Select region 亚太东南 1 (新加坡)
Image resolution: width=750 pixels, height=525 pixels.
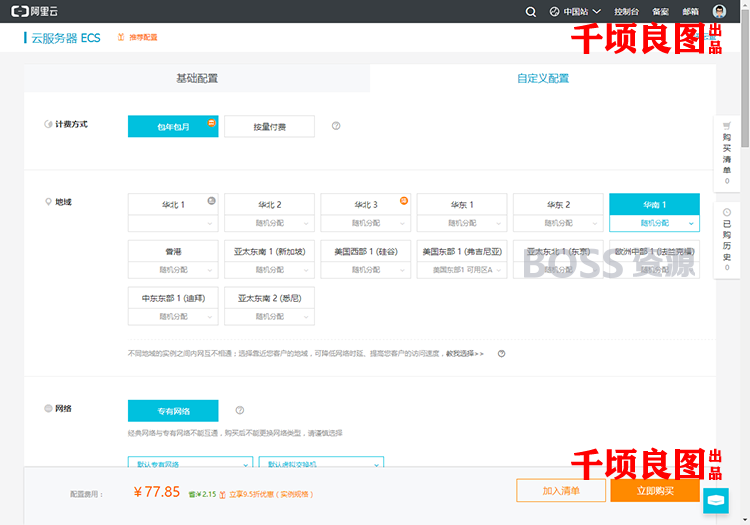(269, 252)
